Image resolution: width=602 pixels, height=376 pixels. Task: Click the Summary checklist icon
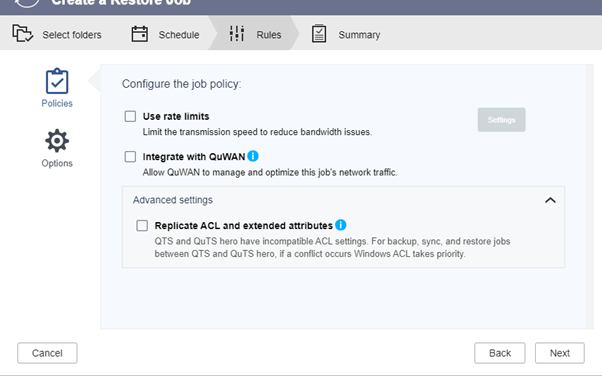[x=319, y=34]
